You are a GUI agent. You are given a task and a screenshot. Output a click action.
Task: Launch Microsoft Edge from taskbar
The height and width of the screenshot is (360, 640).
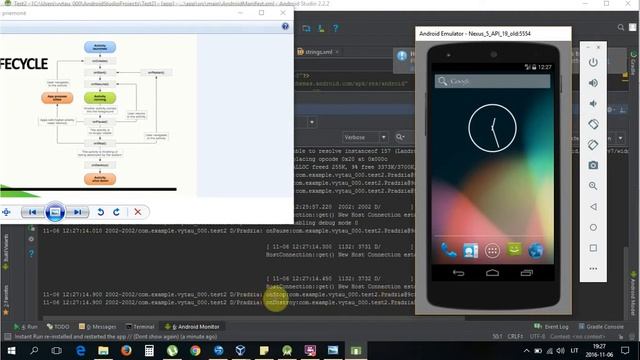[80, 351]
